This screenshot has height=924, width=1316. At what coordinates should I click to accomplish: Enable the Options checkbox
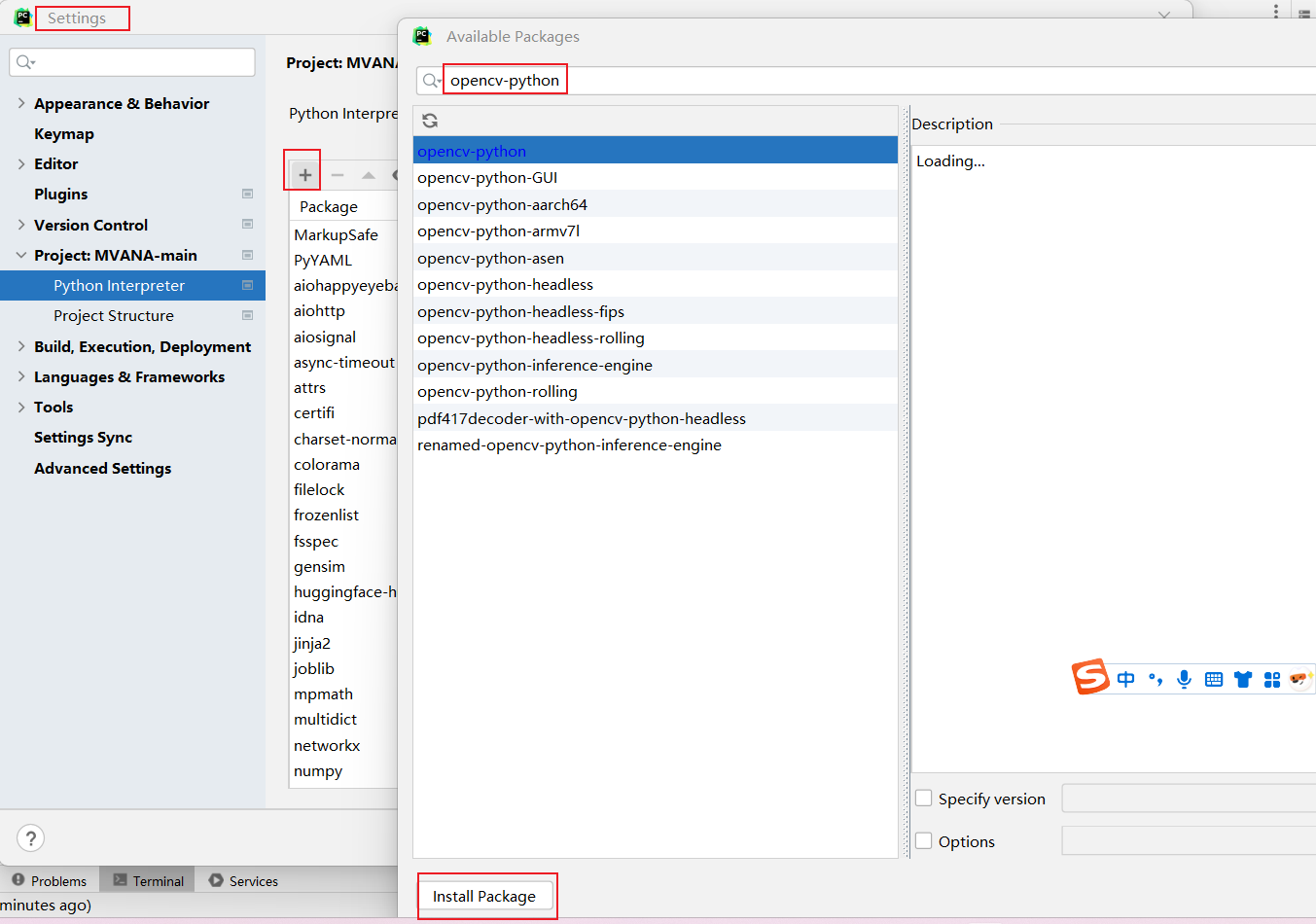click(x=923, y=841)
